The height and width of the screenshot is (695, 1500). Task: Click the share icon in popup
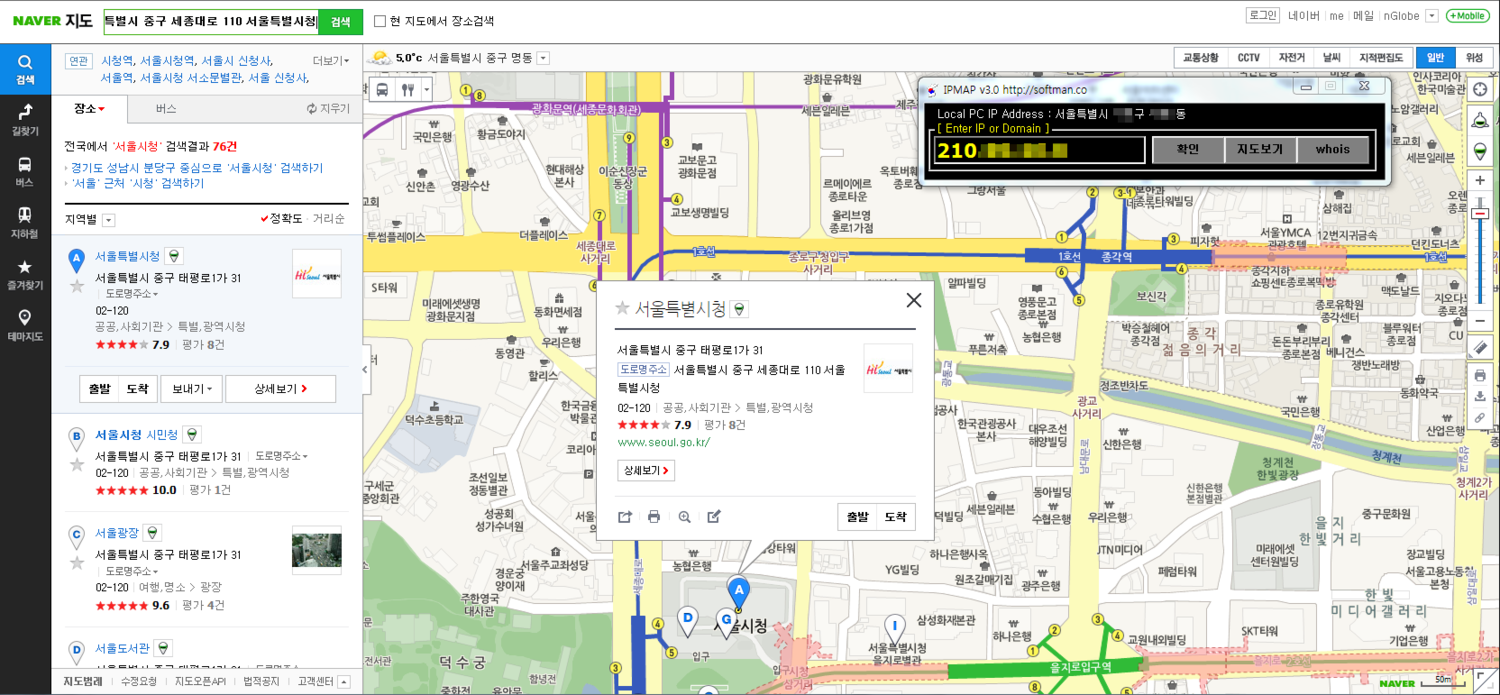pos(625,517)
